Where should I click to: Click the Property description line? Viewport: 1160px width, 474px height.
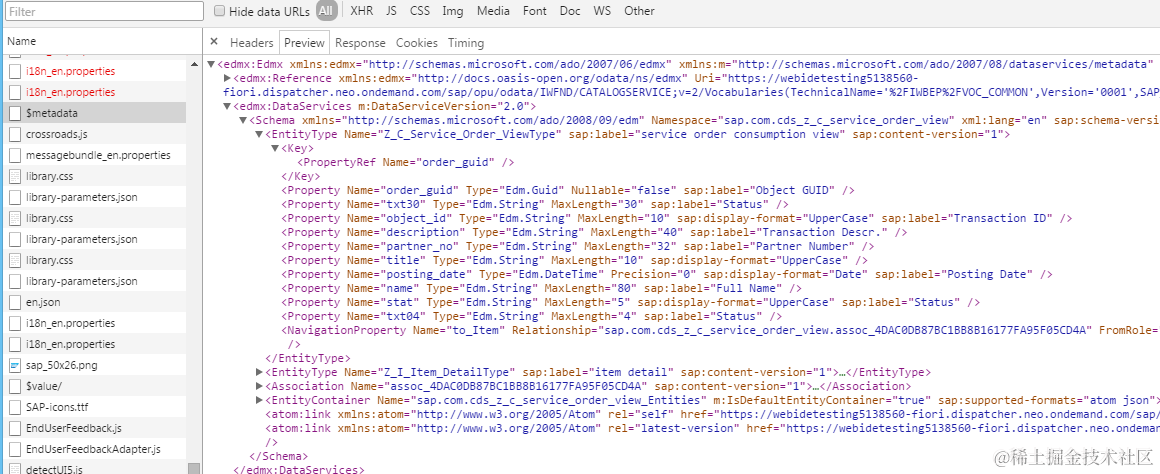point(594,232)
